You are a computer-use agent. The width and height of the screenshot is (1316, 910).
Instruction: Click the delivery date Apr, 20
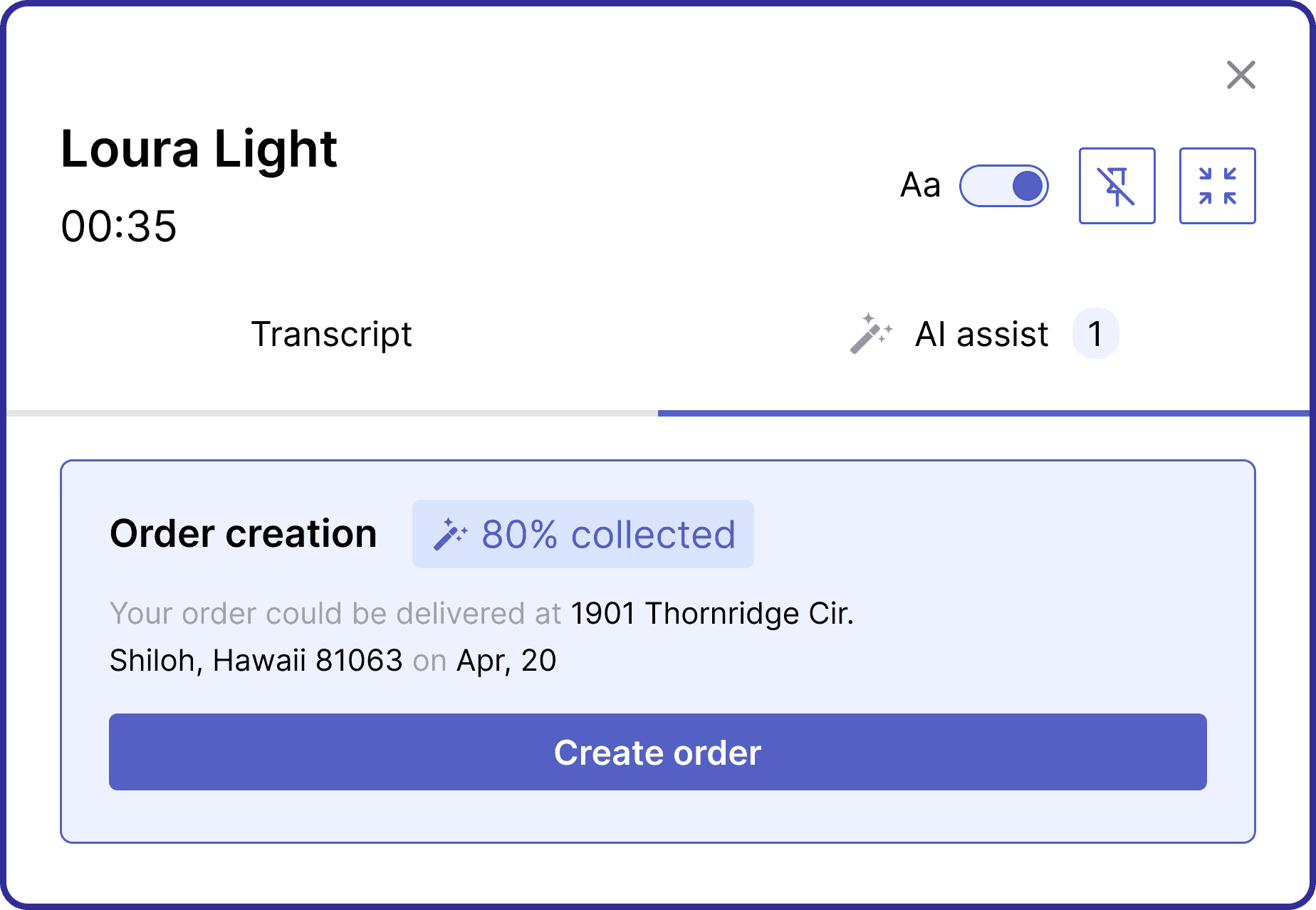(x=506, y=661)
